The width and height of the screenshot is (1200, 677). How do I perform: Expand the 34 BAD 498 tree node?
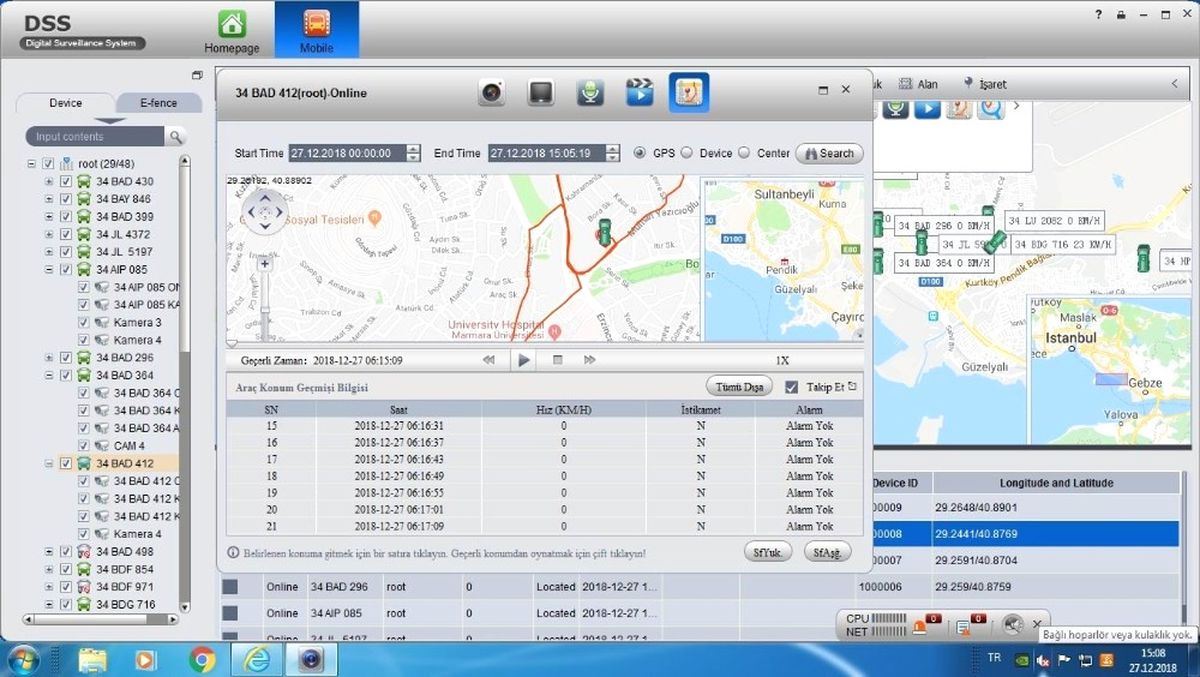pyautogui.click(x=49, y=551)
